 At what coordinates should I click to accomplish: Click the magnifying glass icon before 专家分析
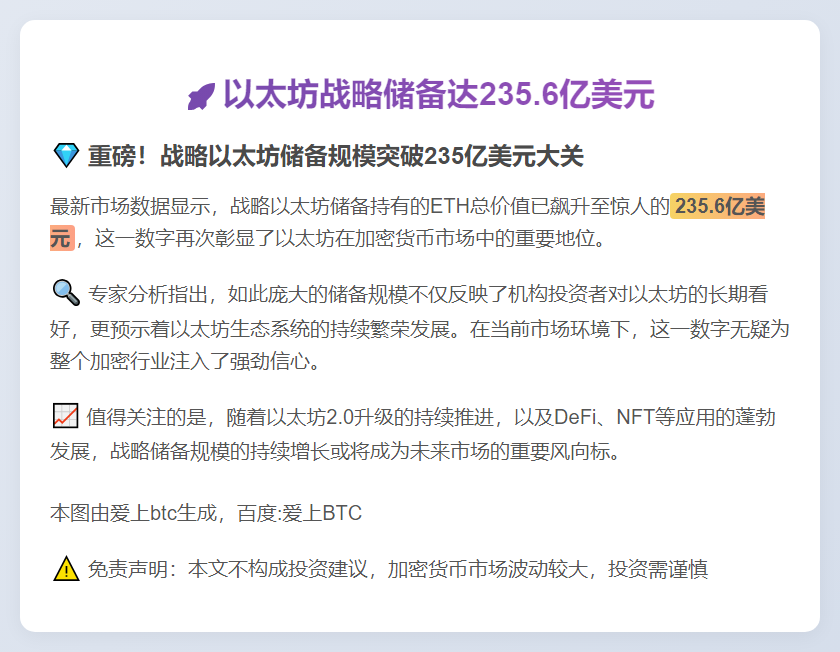tap(65, 293)
